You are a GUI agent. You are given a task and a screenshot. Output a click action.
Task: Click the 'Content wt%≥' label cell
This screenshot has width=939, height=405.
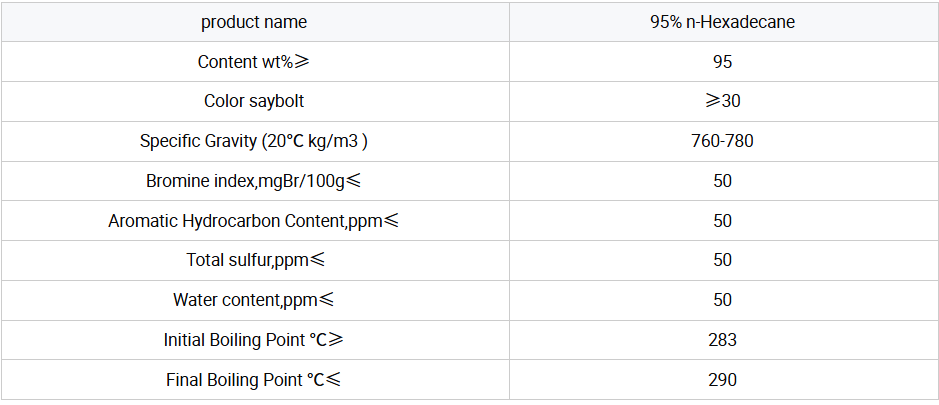[254, 62]
